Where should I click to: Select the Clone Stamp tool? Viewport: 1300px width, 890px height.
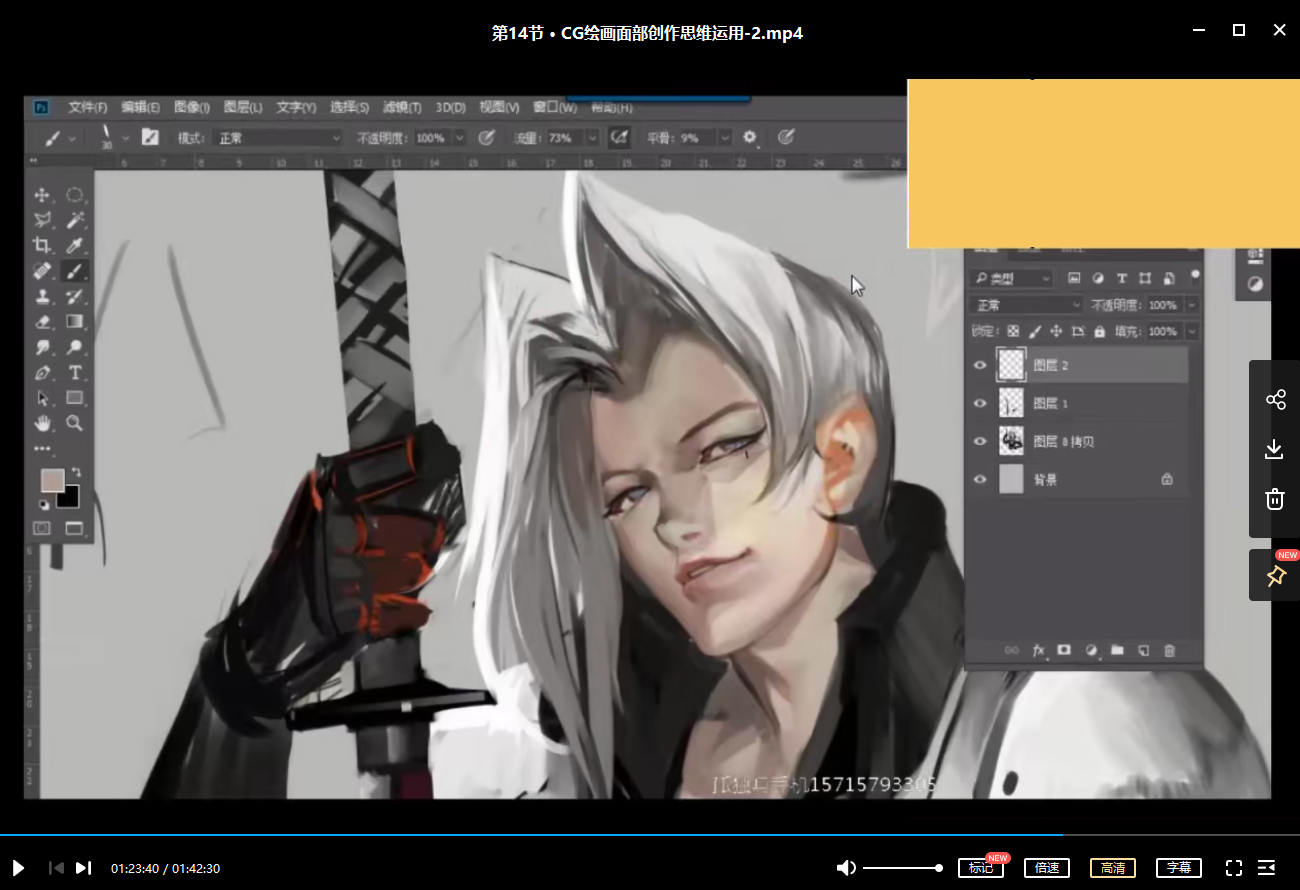point(42,296)
